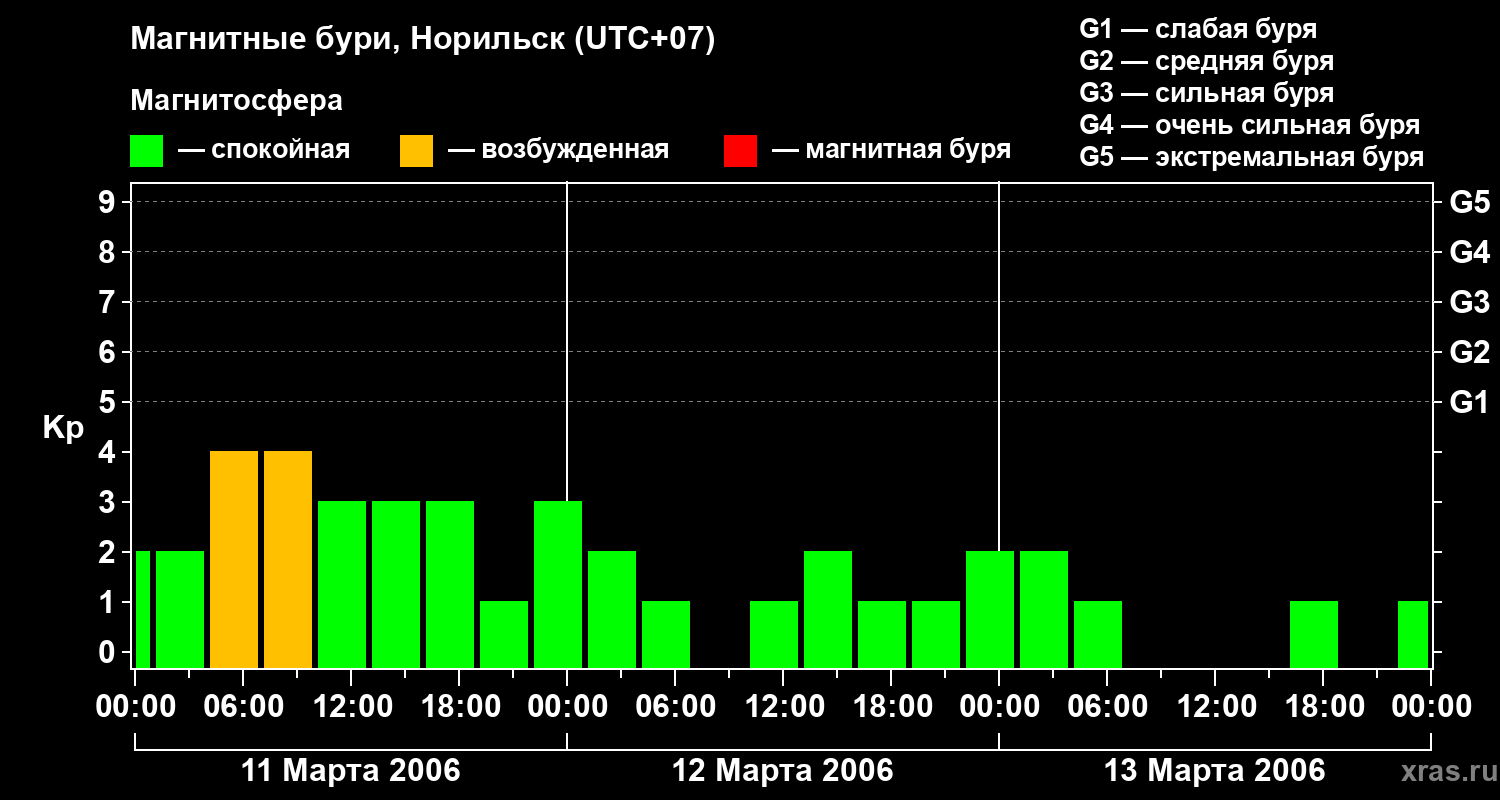Click the '12:00' time label for 13 Марта

click(1215, 707)
